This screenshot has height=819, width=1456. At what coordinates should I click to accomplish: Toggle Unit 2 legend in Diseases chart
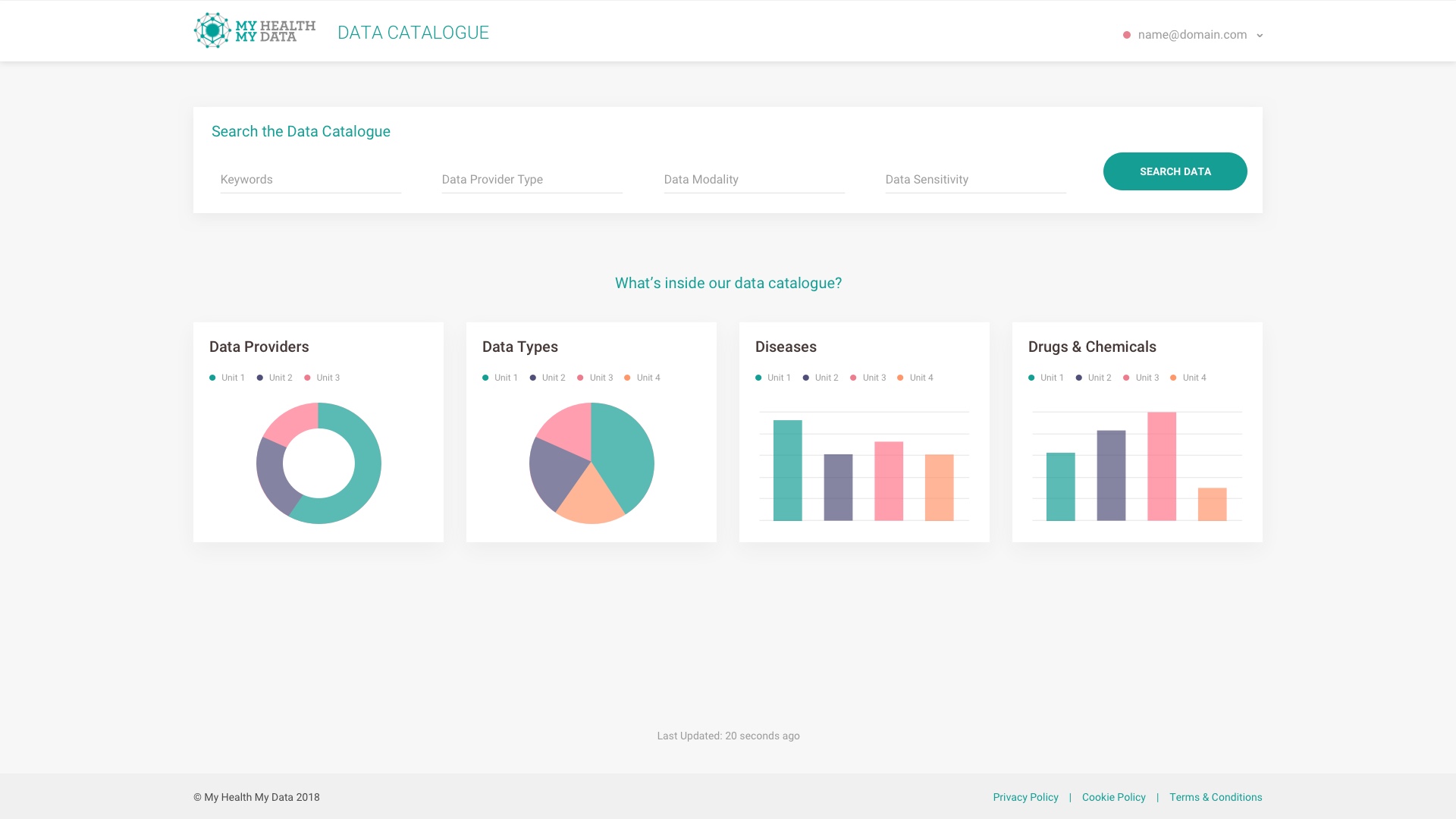pos(821,378)
